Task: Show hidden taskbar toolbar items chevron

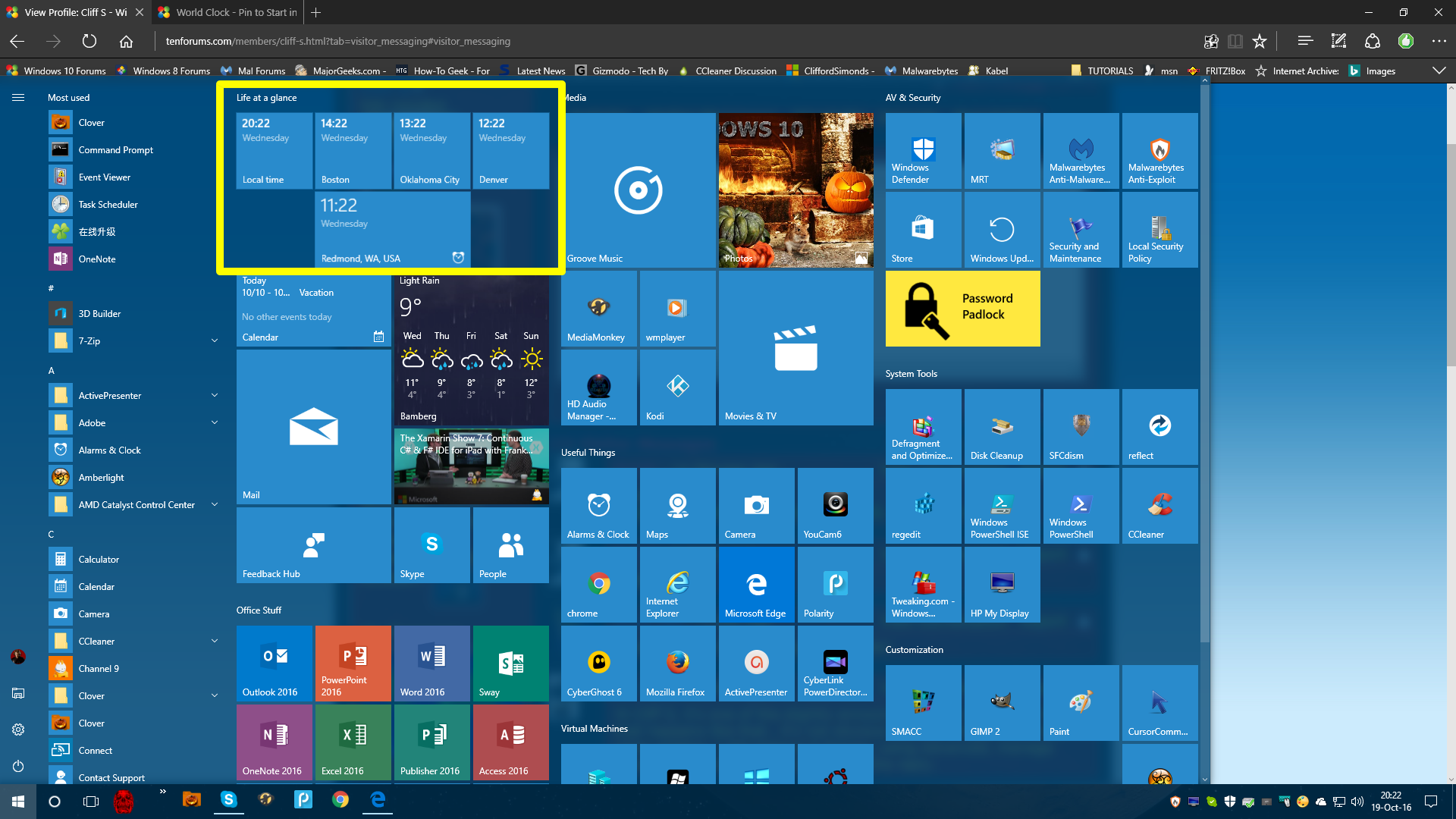Action: tap(162, 792)
